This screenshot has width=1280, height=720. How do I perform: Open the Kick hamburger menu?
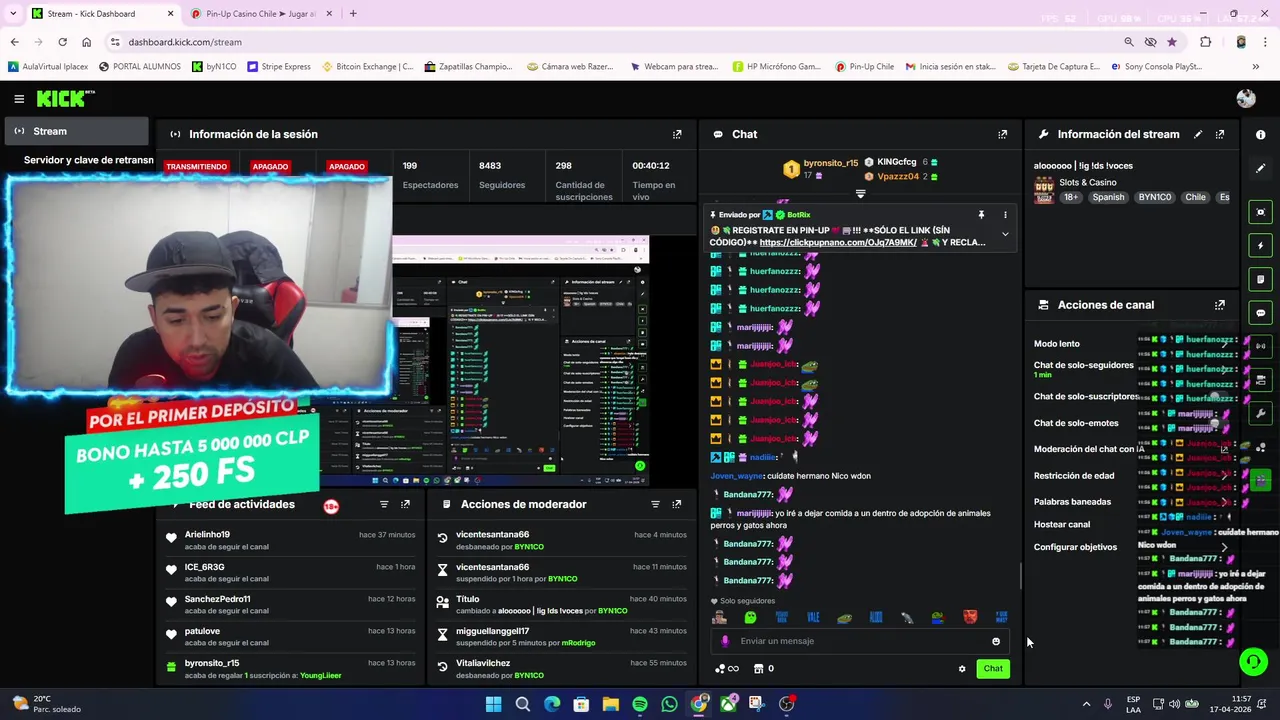pyautogui.click(x=19, y=98)
